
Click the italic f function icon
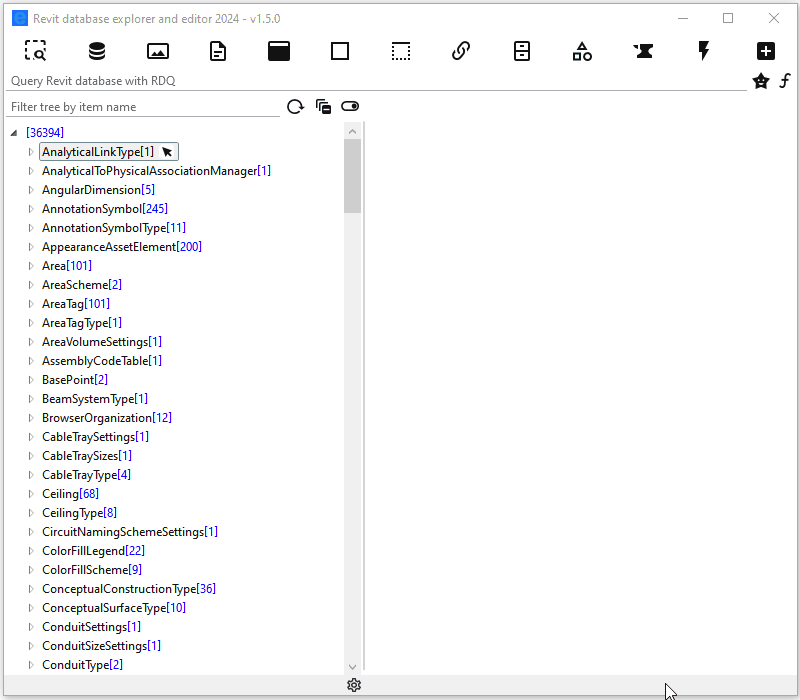[x=785, y=81]
